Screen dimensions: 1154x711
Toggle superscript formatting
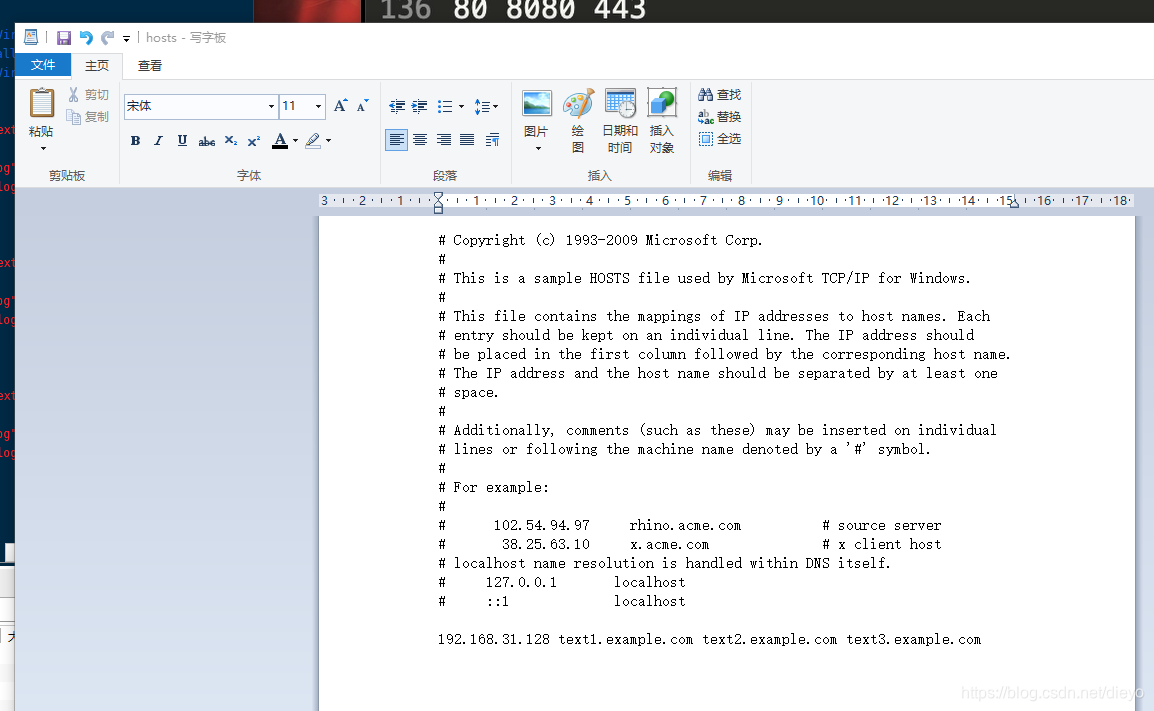point(254,141)
